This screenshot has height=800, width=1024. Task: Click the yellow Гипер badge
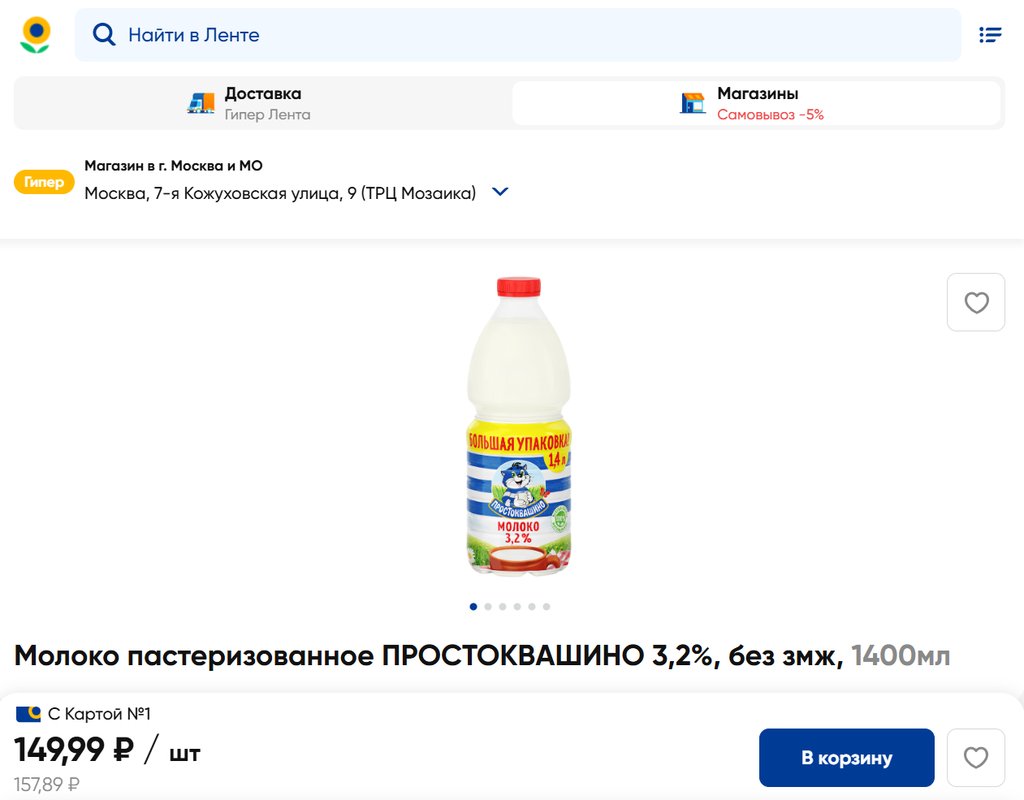tap(44, 182)
